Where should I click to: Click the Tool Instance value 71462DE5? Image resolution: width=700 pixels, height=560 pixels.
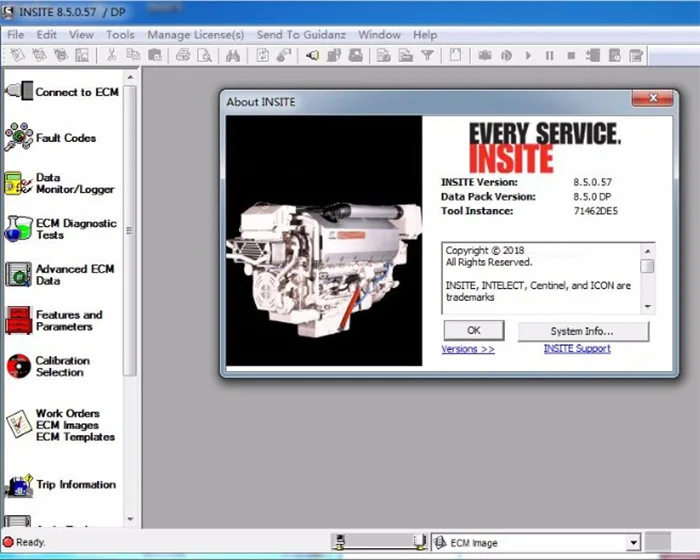tap(596, 211)
